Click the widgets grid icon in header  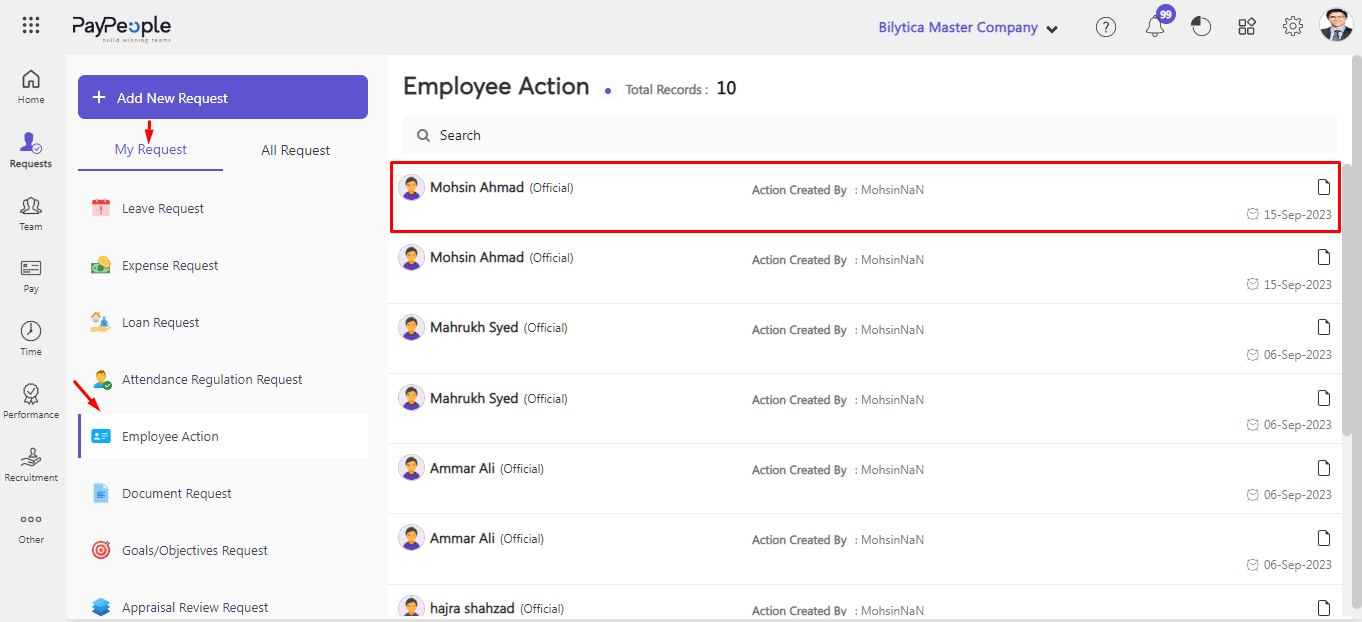click(x=1247, y=27)
